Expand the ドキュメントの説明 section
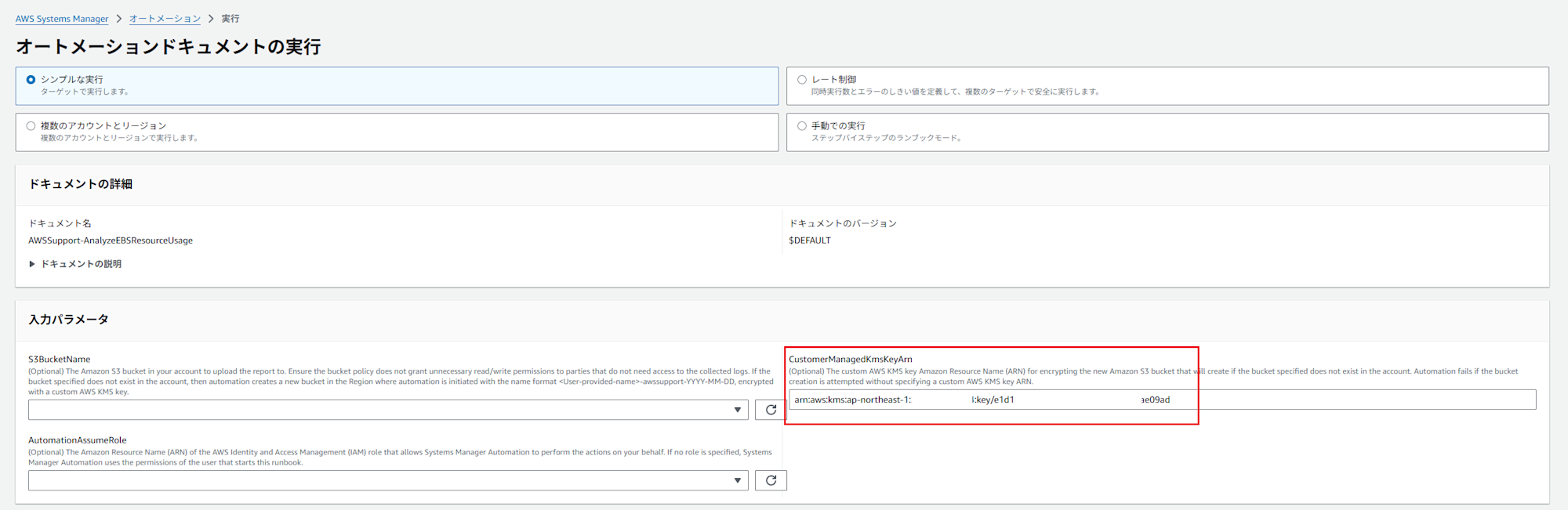The height and width of the screenshot is (510, 1568). pyautogui.click(x=75, y=264)
